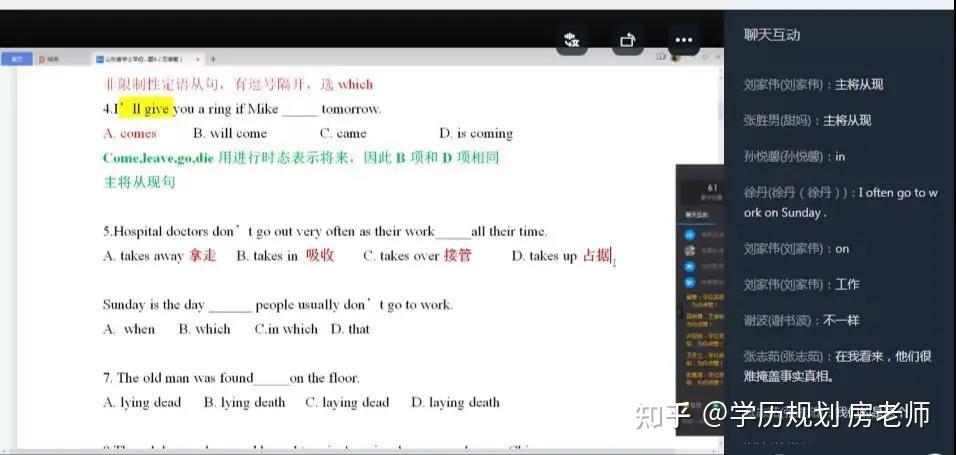
Task: Click 孙悦馨's "in" chat message
Action: [x=794, y=157]
